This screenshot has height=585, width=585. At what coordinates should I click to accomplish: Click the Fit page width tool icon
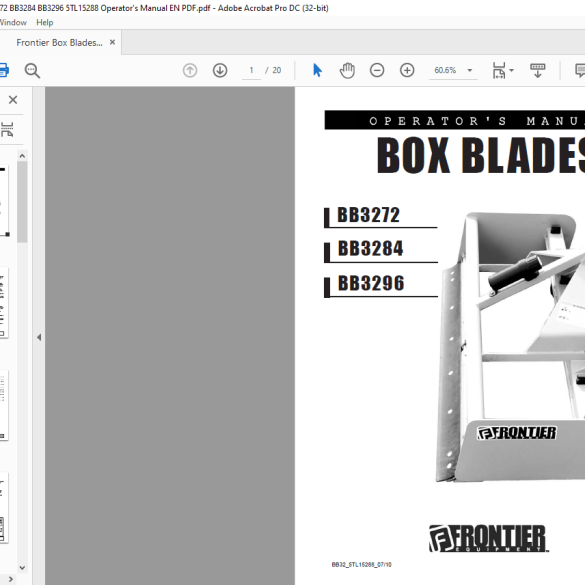coord(499,70)
